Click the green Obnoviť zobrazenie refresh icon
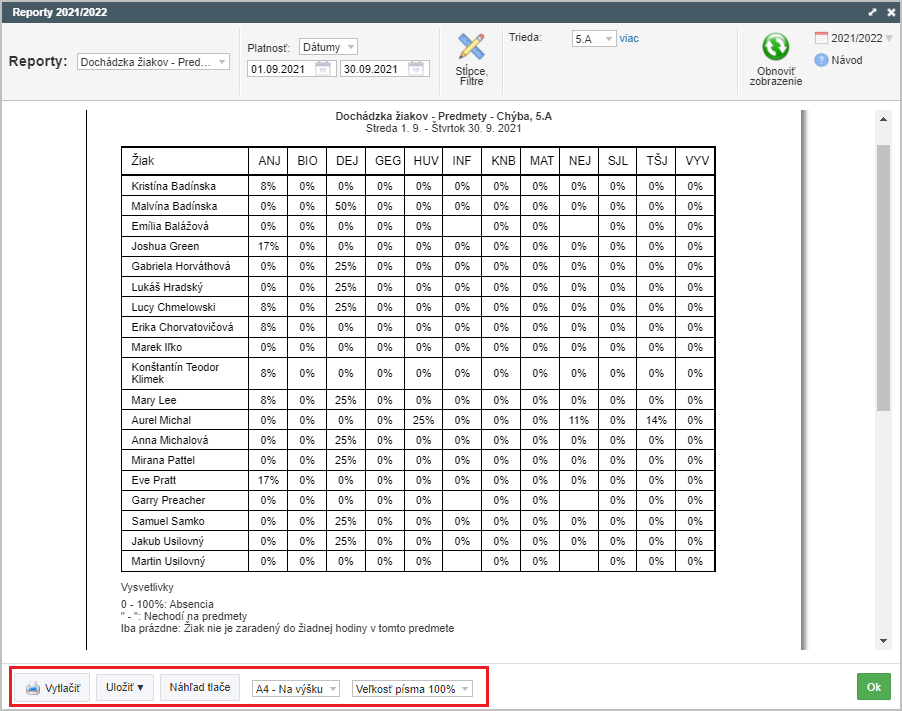This screenshot has width=902, height=711. pos(775,47)
